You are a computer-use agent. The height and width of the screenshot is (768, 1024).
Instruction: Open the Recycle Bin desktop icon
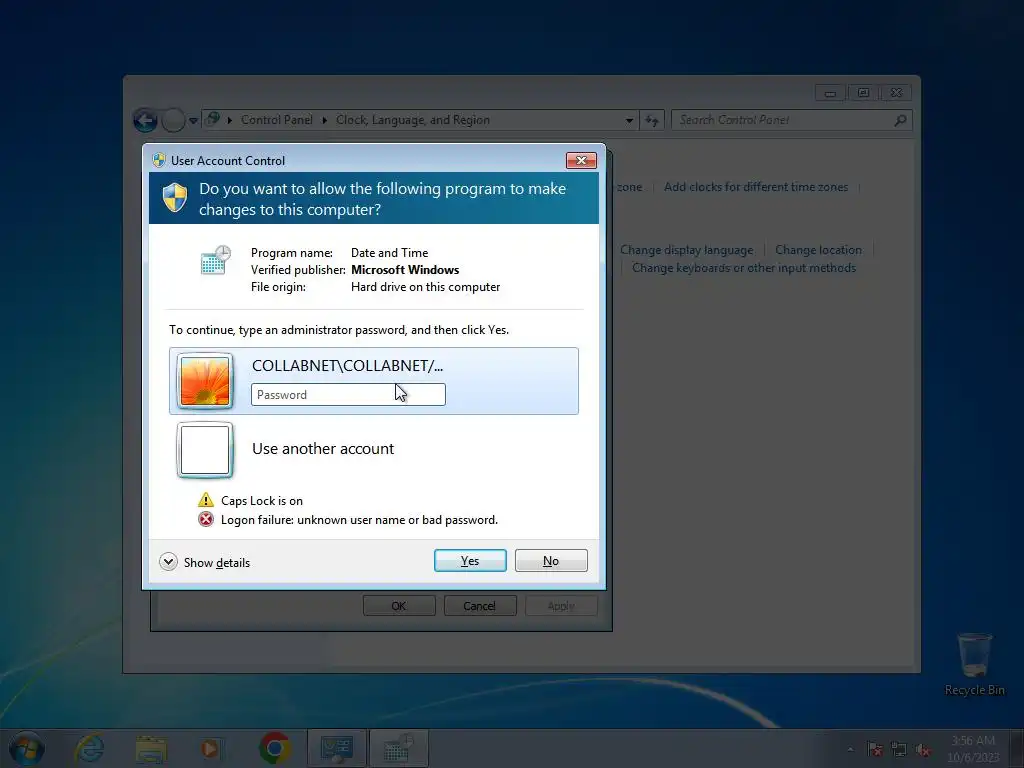[x=974, y=664]
